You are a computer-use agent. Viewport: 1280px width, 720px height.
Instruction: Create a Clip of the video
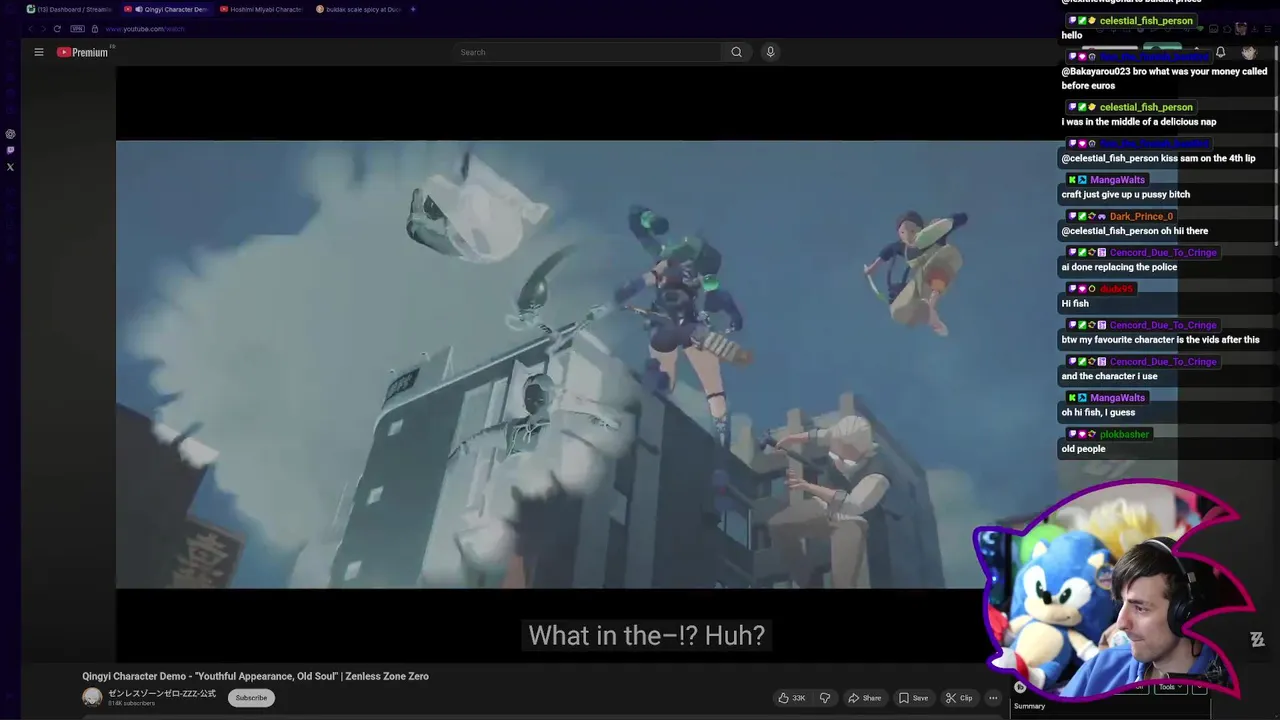pos(959,698)
